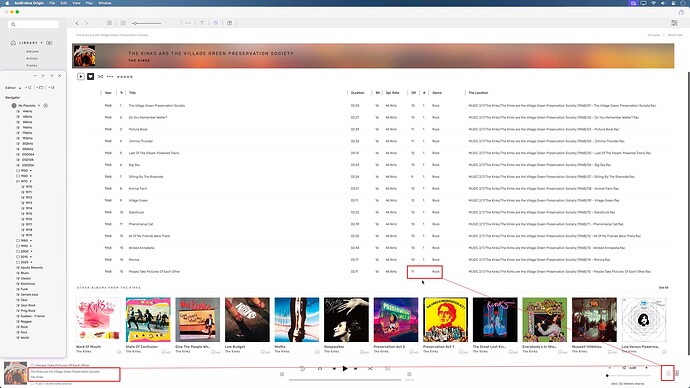Open the My Playlists settings gear
This screenshot has width=690, height=388.
tap(45, 106)
